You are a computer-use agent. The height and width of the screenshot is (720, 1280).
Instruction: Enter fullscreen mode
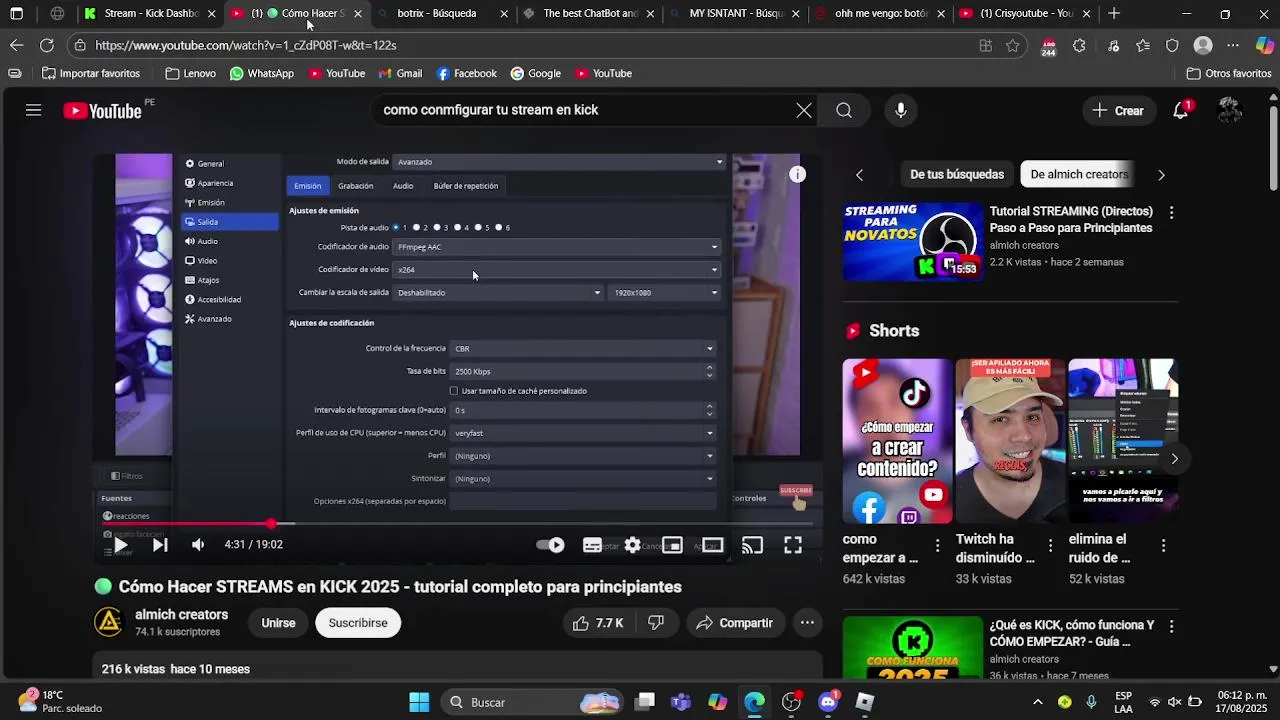coord(792,545)
